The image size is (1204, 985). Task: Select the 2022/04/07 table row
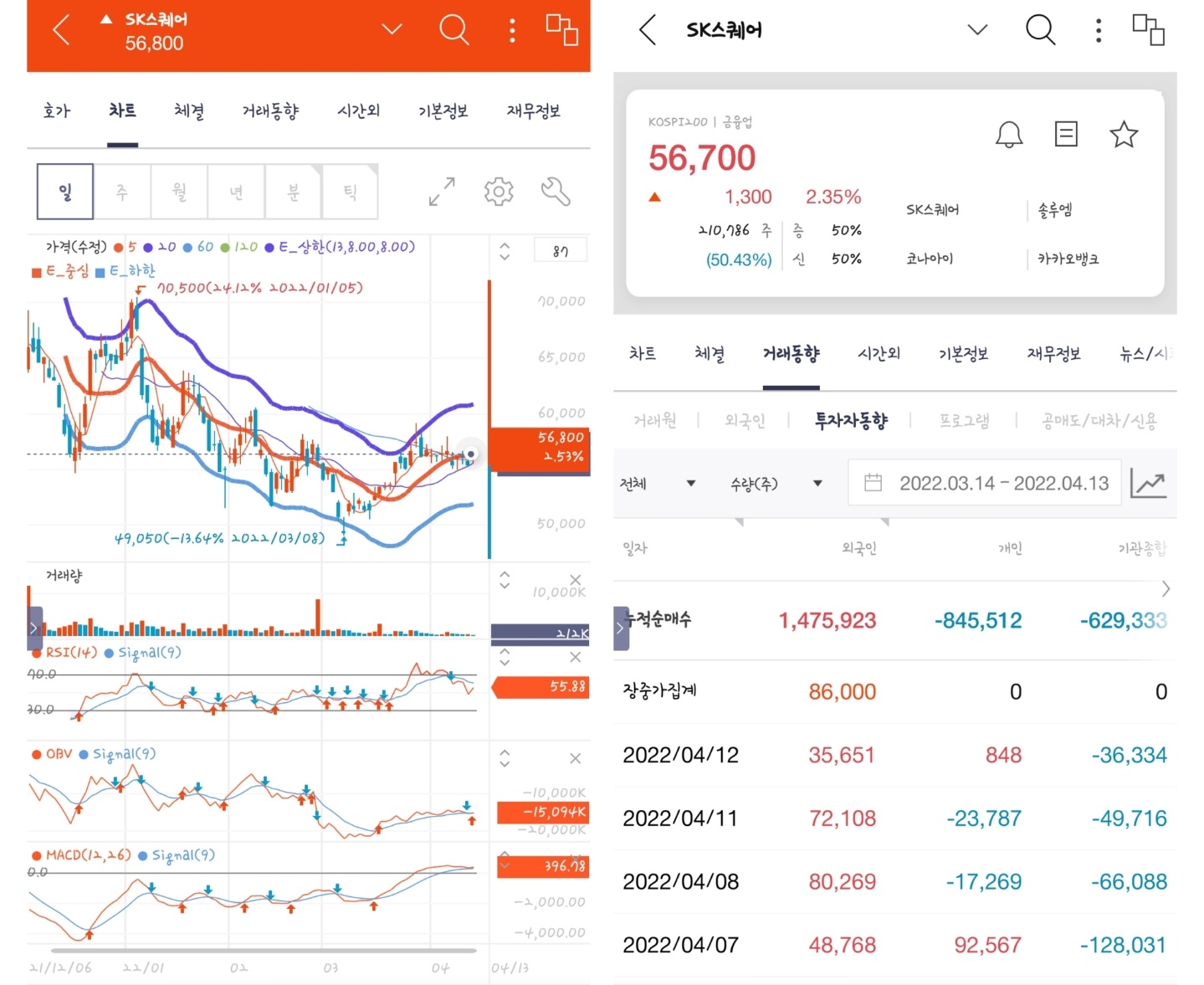tap(894, 945)
